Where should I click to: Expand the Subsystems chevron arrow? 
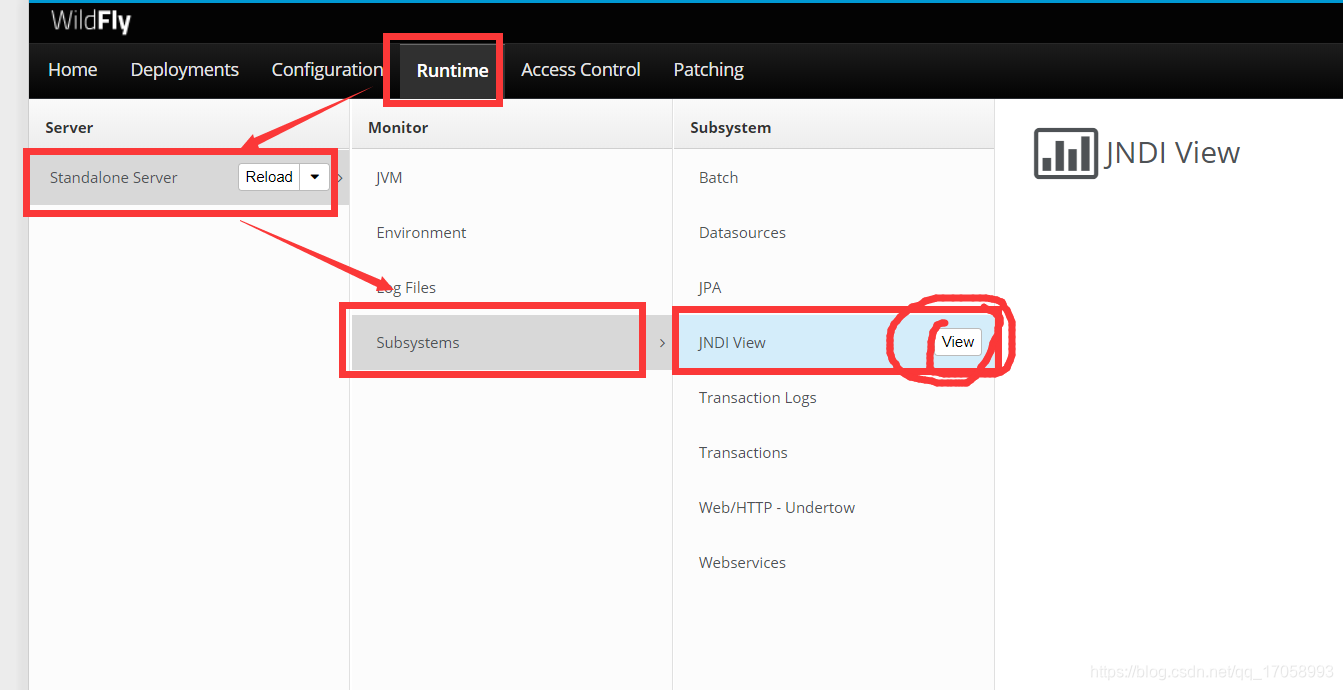click(662, 343)
